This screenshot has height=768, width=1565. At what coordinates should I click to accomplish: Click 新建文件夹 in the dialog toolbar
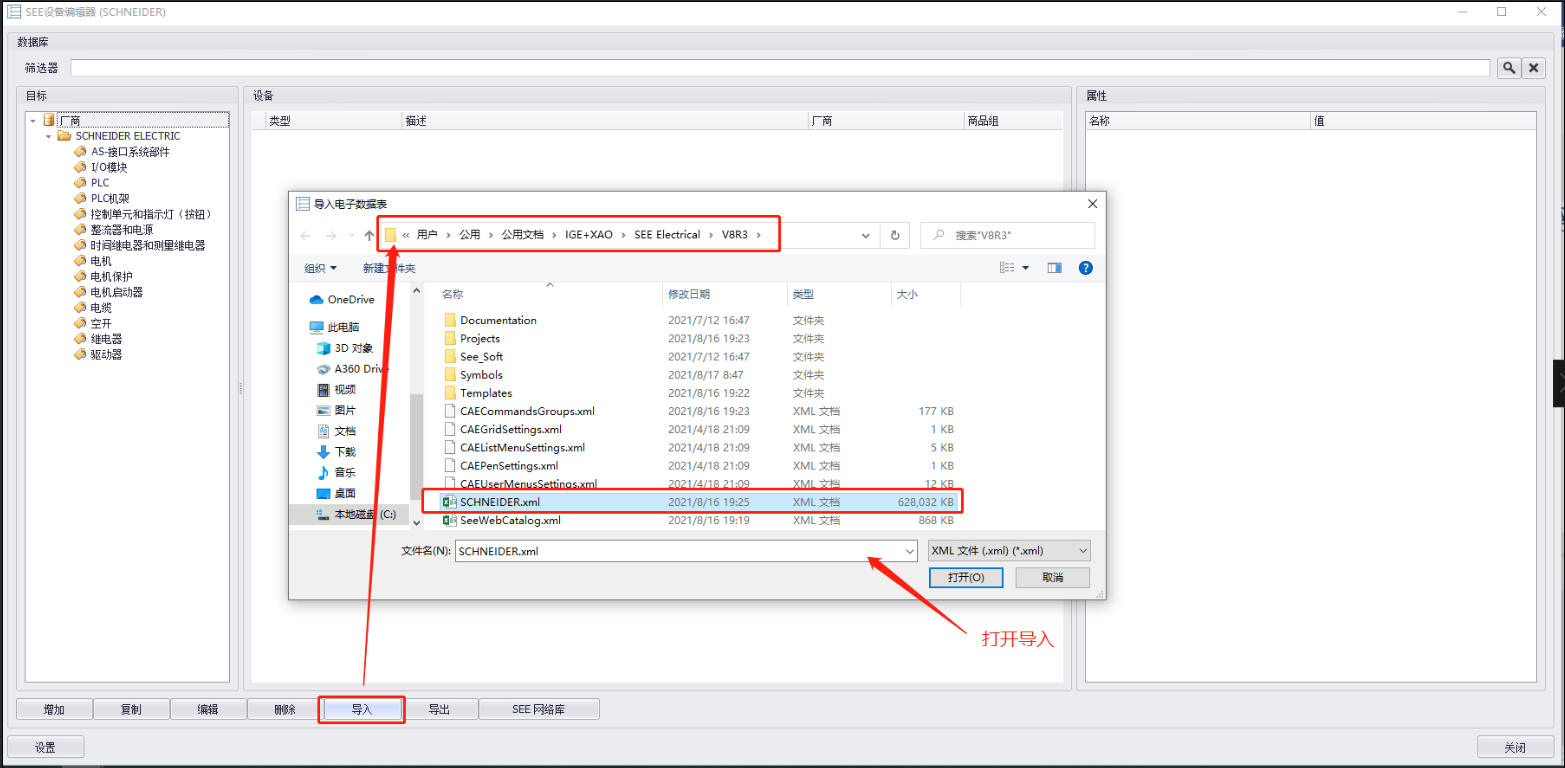(389, 268)
